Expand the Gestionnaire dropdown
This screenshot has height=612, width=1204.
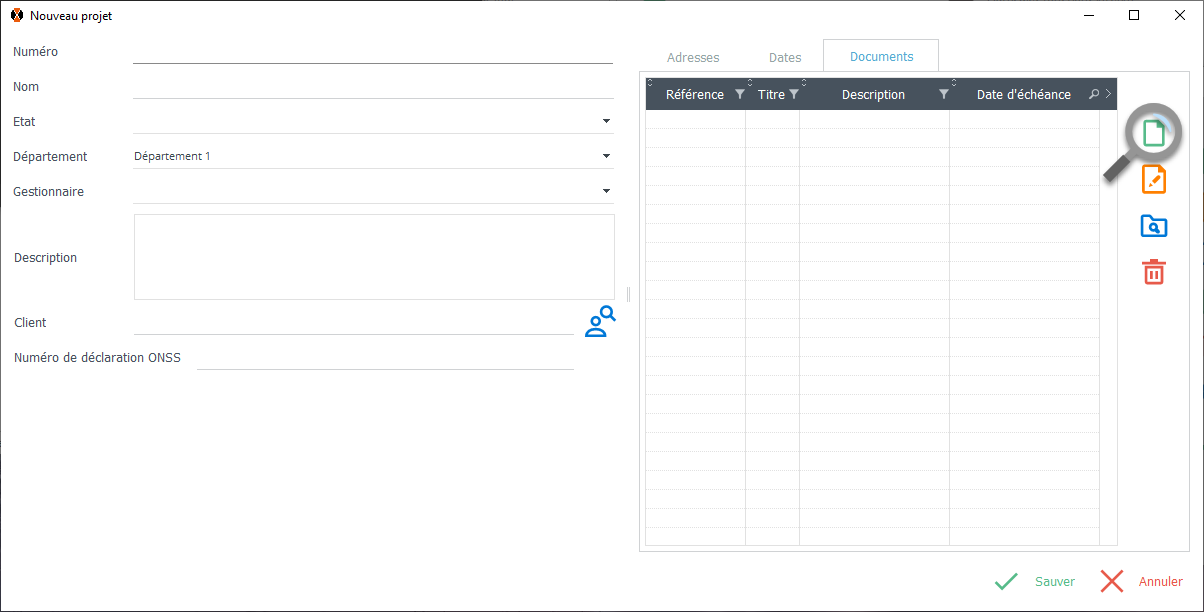606,191
